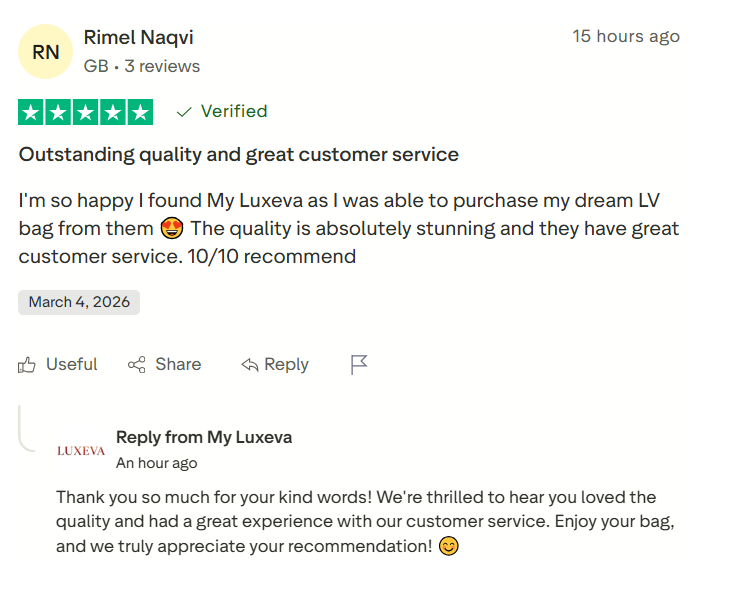Click the Luxeva company logo
The width and height of the screenshot is (732, 612).
pos(81,450)
